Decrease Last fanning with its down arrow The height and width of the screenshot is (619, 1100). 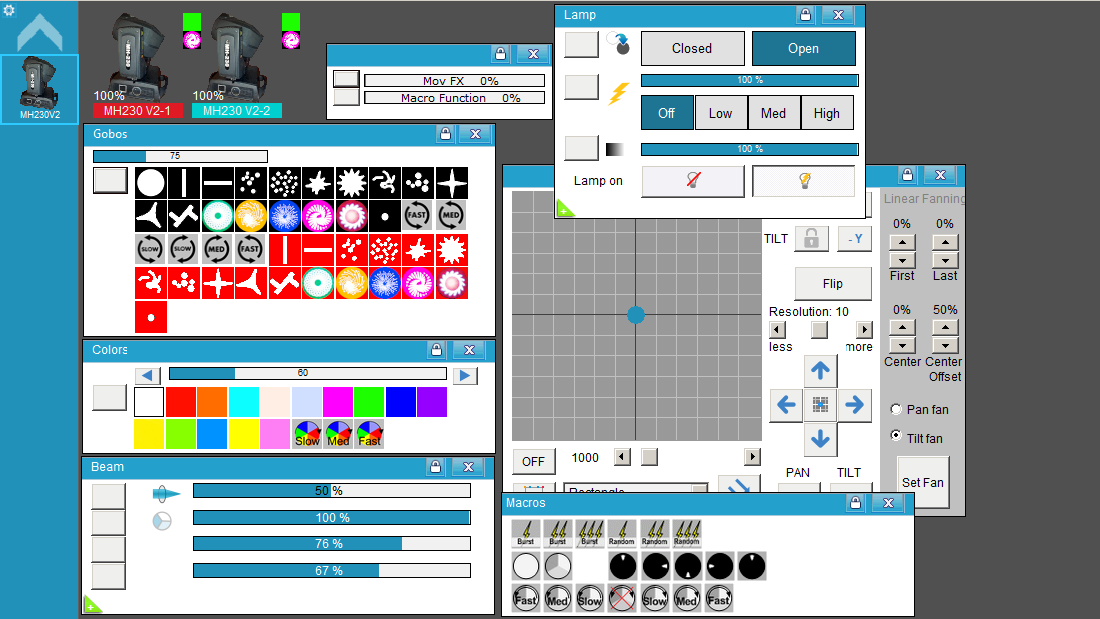click(x=945, y=260)
